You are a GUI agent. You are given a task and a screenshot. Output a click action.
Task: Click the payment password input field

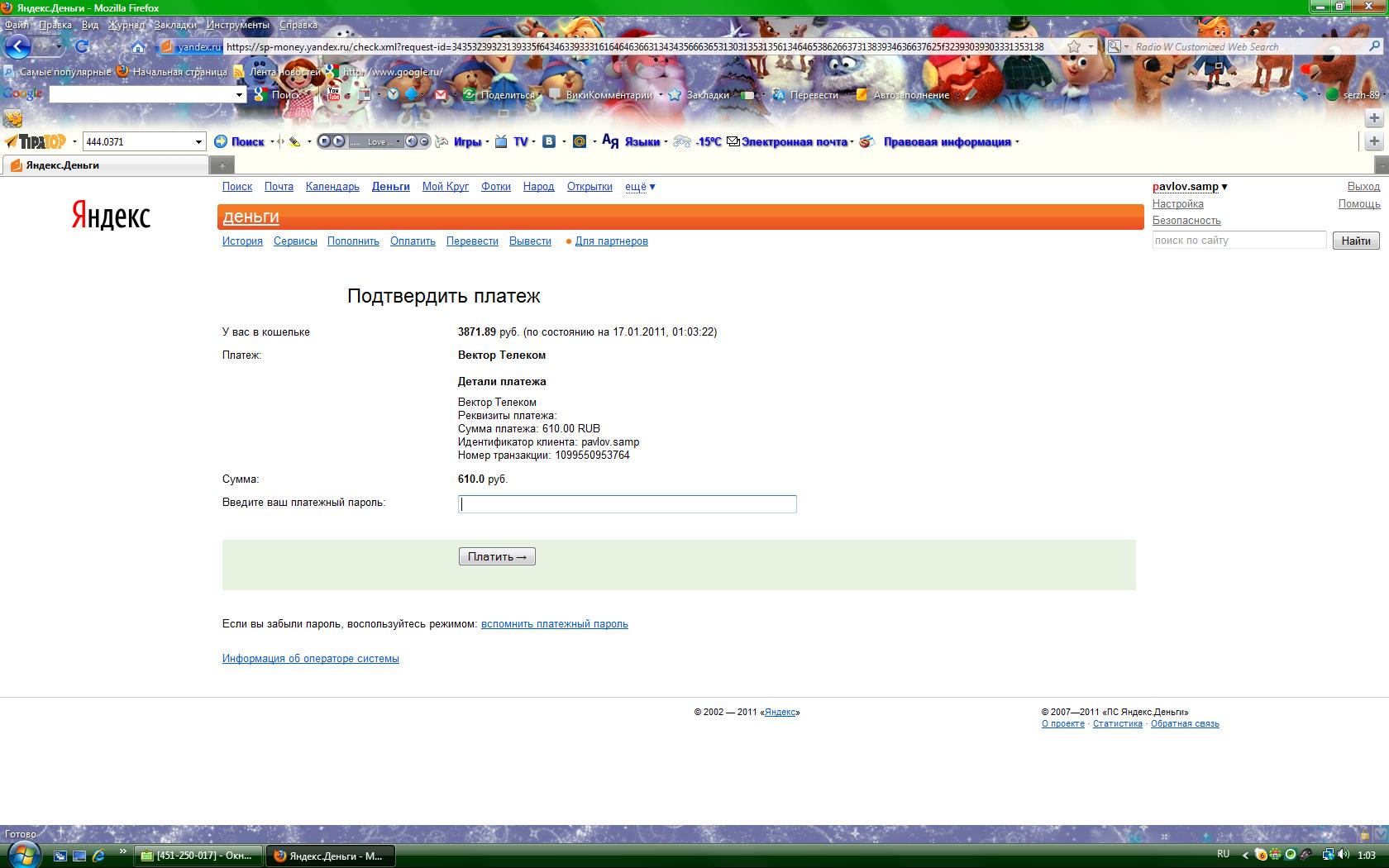[628, 504]
